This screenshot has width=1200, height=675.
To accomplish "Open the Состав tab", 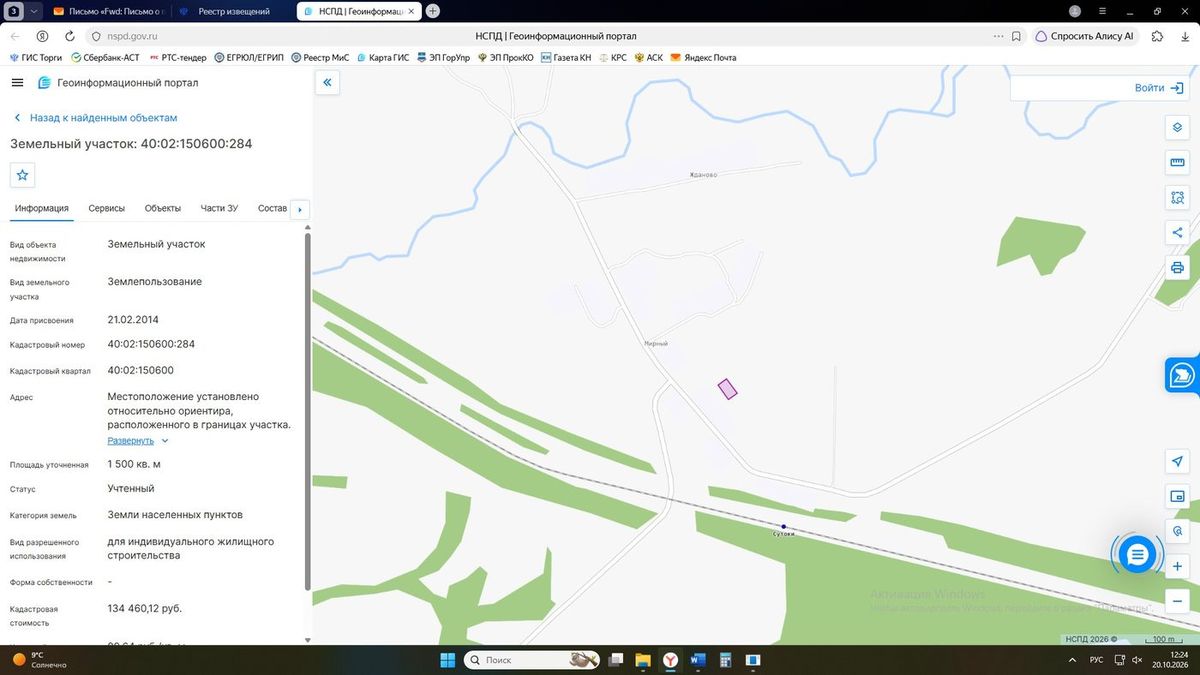I will [272, 208].
